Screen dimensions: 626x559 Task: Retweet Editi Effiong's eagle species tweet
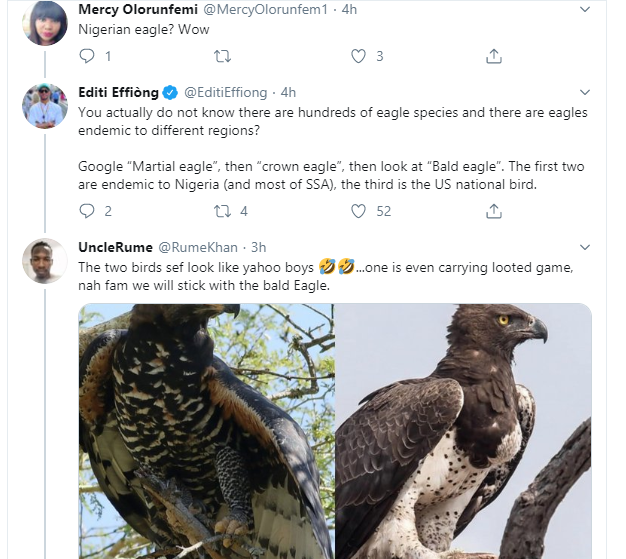tap(223, 211)
